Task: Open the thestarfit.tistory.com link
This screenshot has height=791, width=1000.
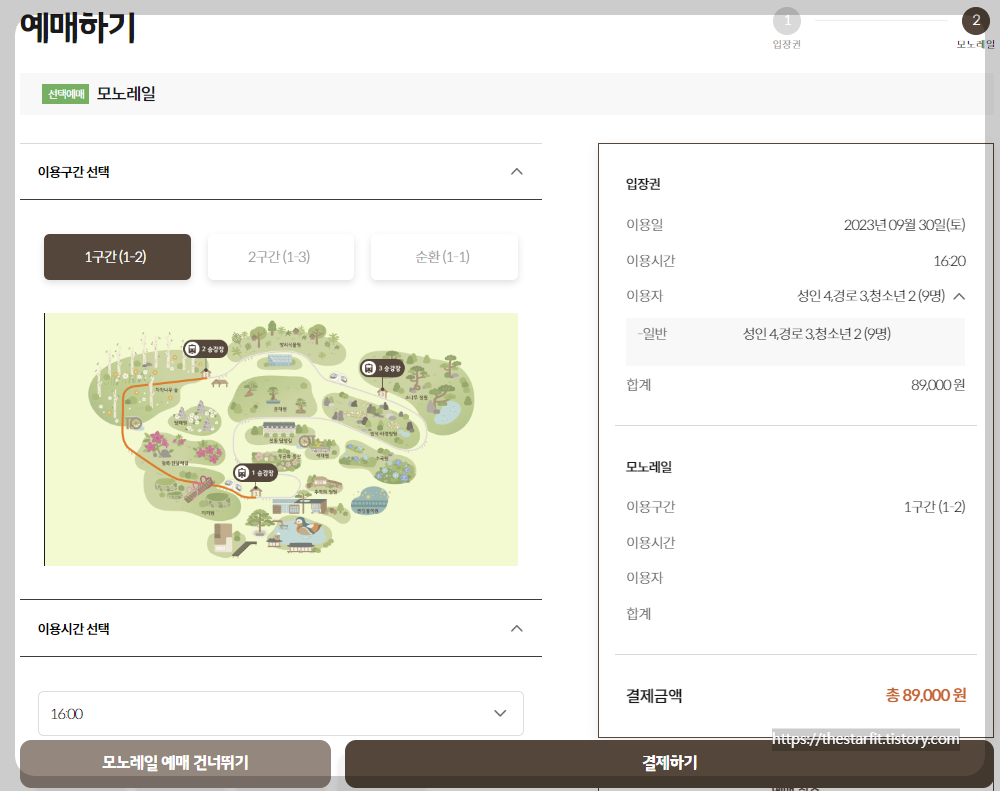Action: (x=866, y=737)
